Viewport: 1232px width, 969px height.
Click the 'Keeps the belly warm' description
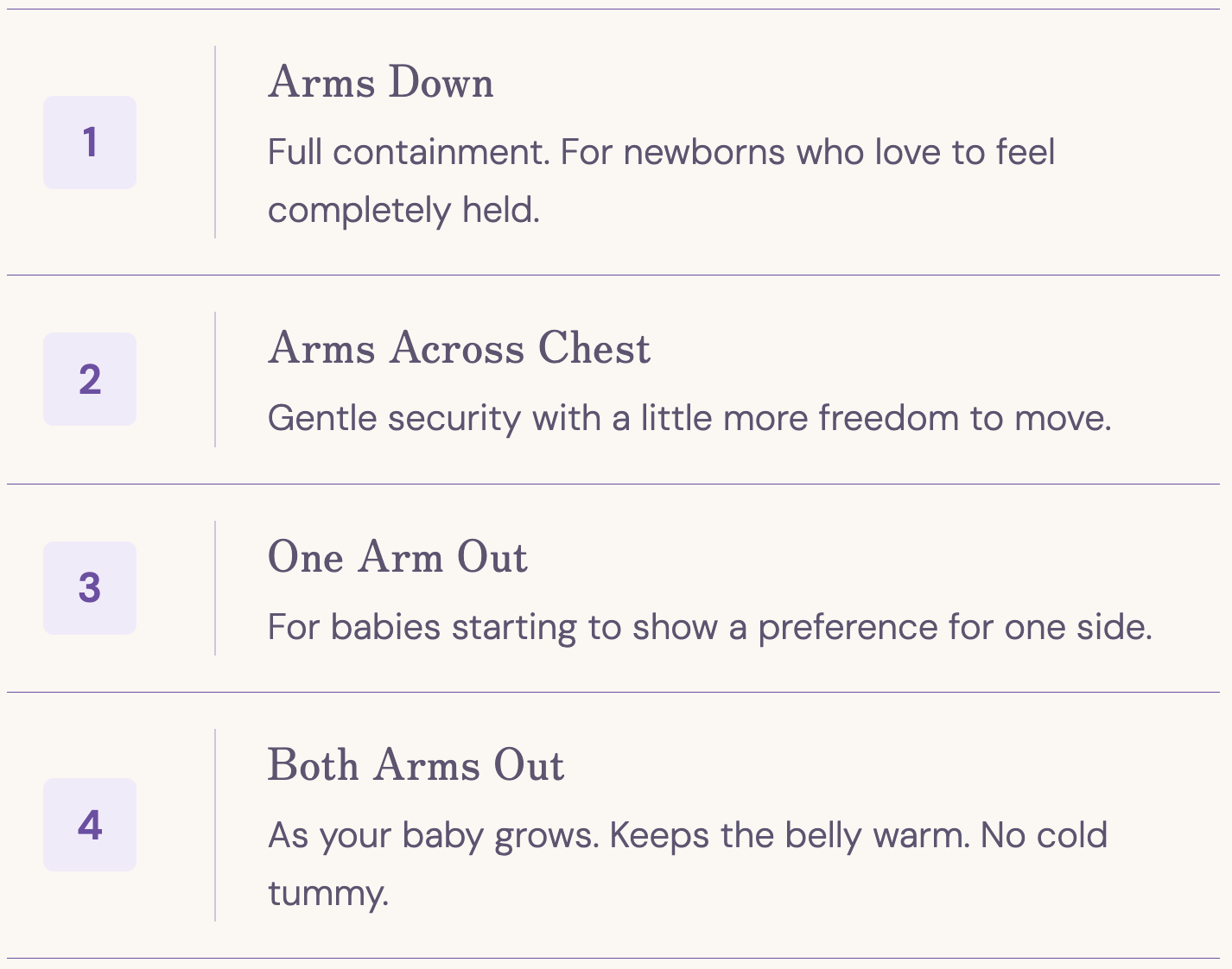(x=688, y=864)
